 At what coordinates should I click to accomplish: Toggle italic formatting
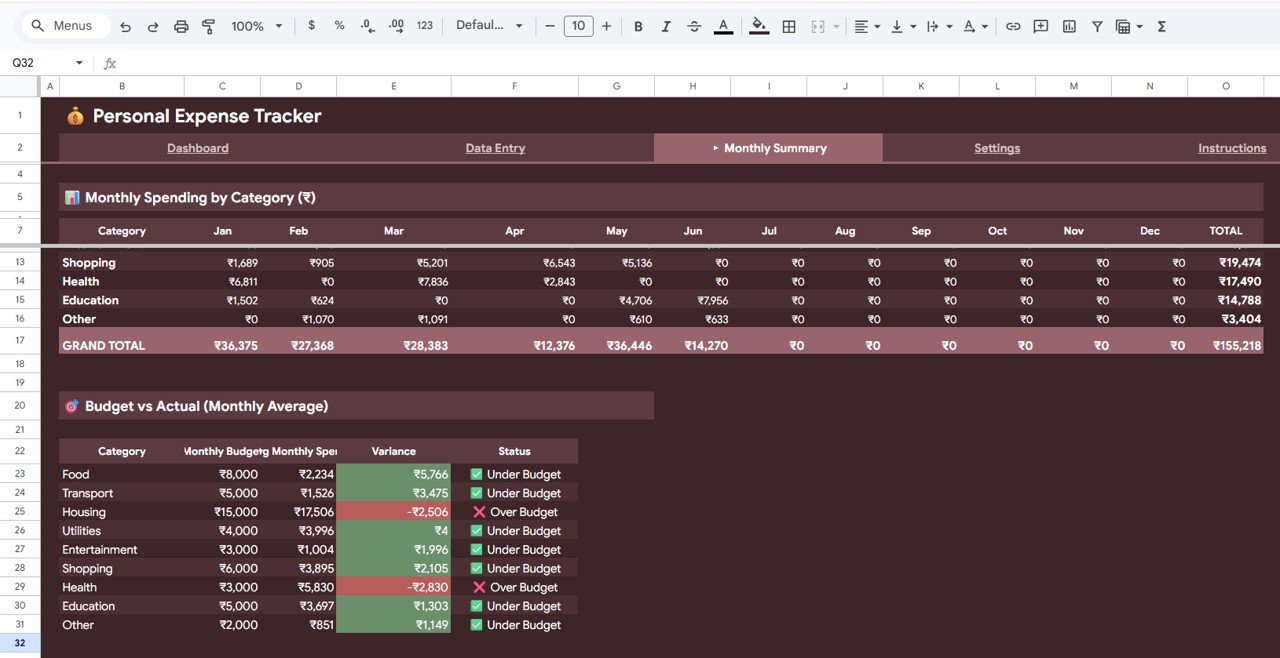point(666,26)
